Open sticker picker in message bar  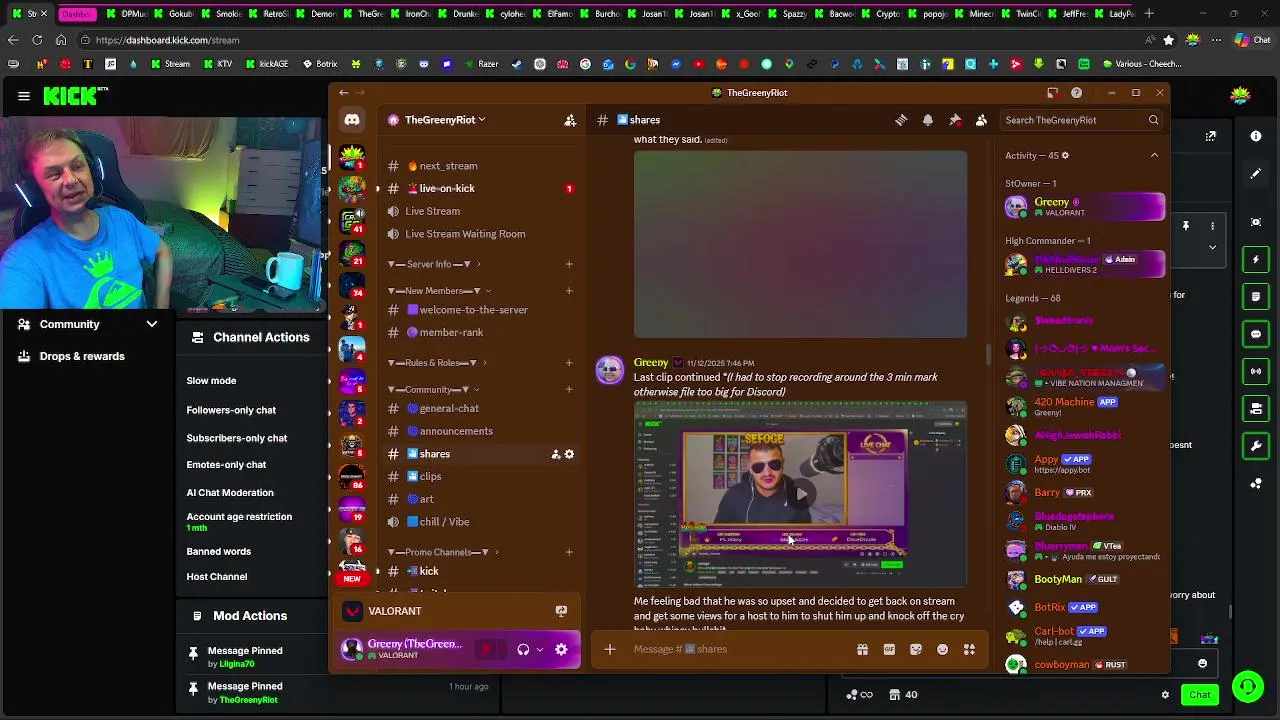(x=916, y=649)
